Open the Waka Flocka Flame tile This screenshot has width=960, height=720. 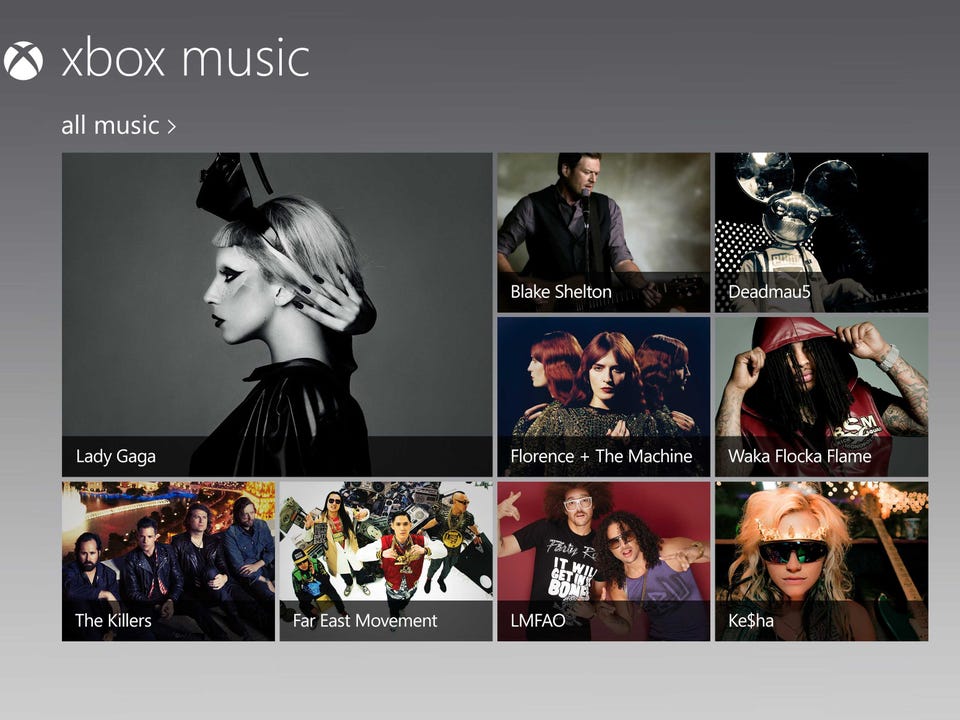click(x=822, y=397)
